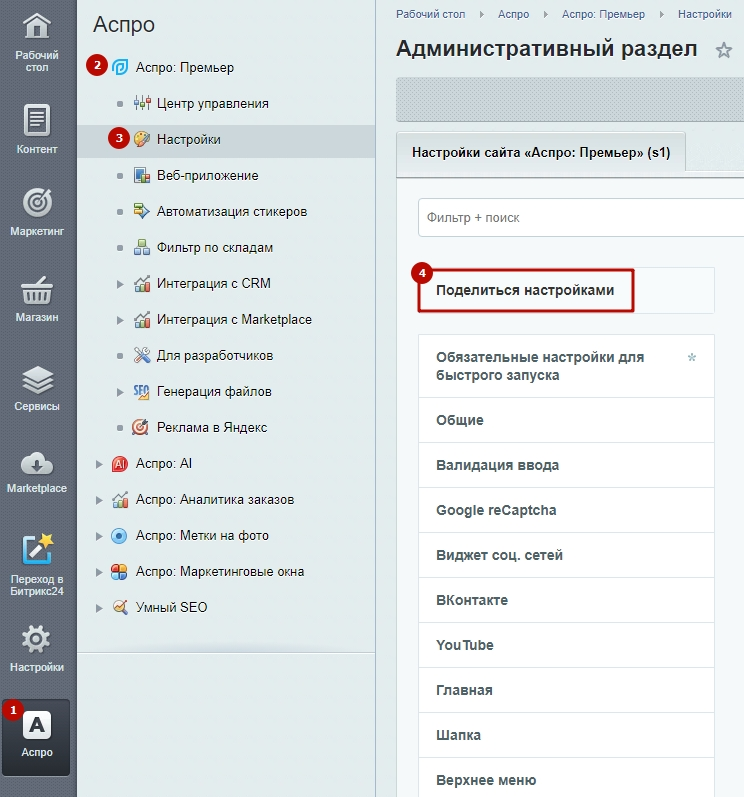Image resolution: width=744 pixels, height=797 pixels.
Task: Expand Генерация файлов tree node
Action: tap(120, 392)
